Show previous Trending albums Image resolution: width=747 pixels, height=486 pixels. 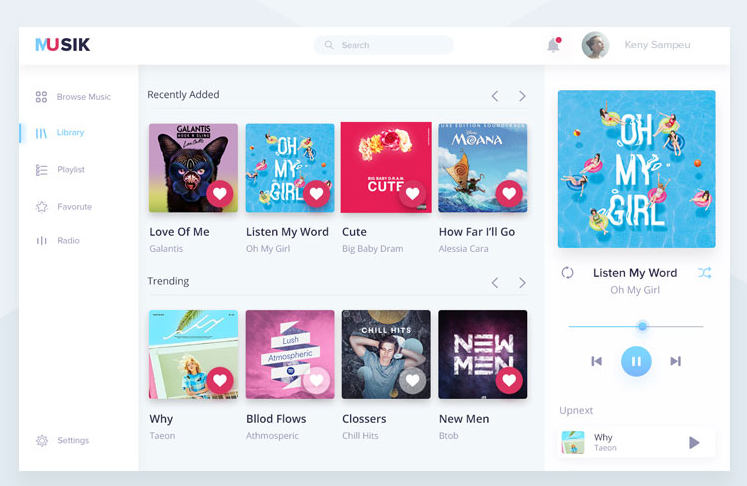[495, 283]
